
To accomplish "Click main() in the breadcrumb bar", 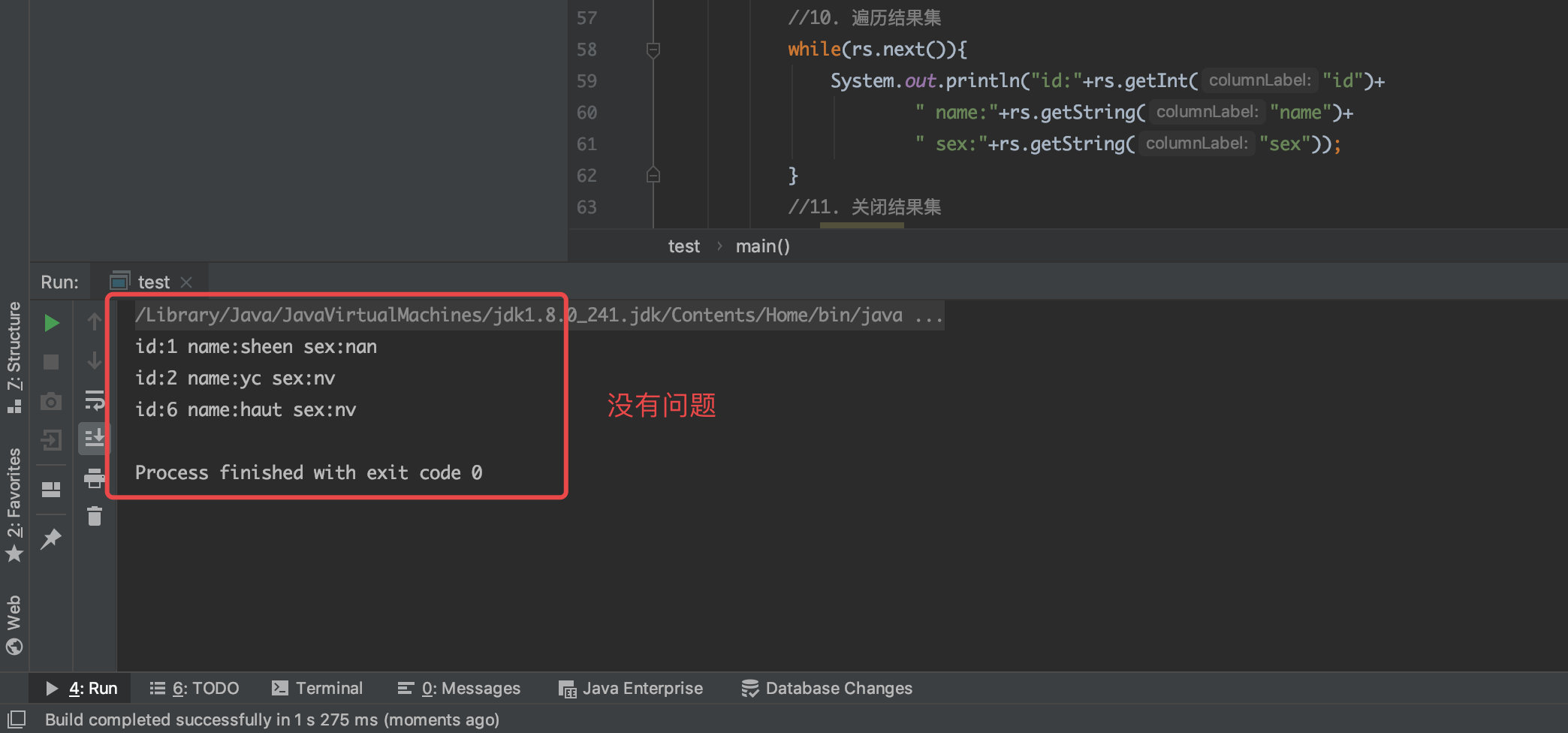I will (762, 246).
